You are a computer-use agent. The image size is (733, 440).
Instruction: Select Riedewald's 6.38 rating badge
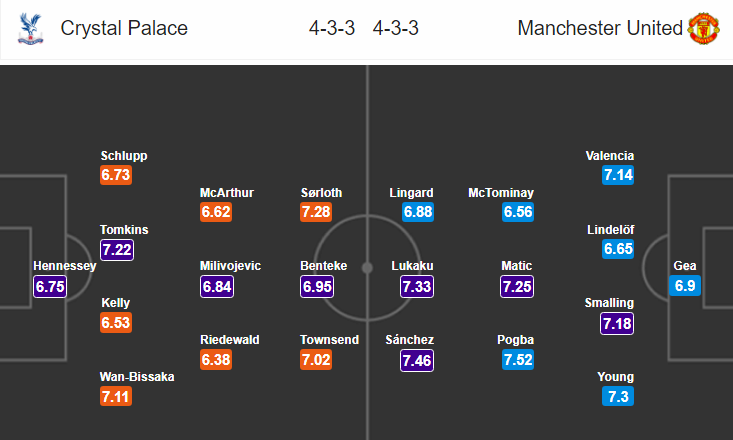[x=216, y=360]
